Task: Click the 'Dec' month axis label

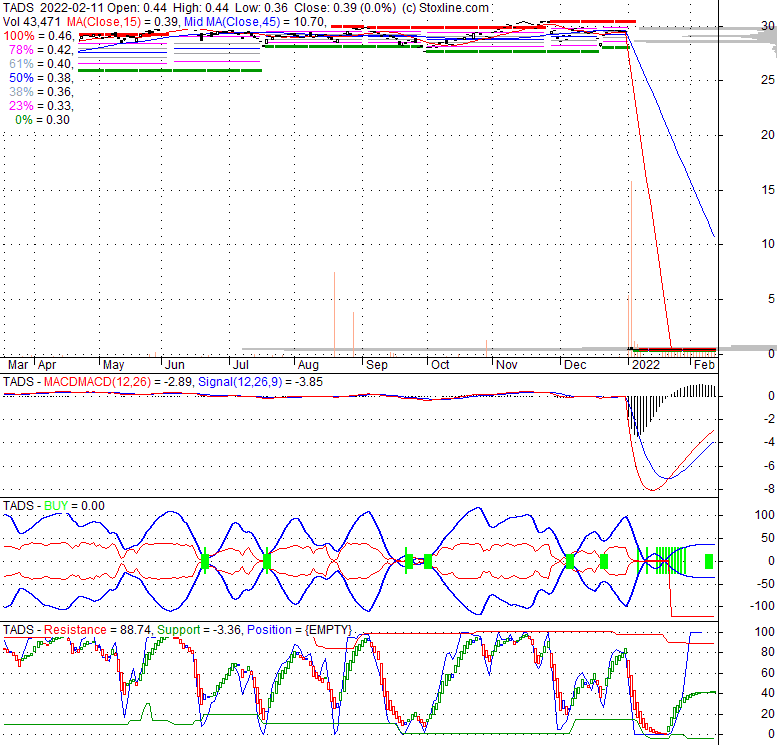Action: (x=575, y=365)
